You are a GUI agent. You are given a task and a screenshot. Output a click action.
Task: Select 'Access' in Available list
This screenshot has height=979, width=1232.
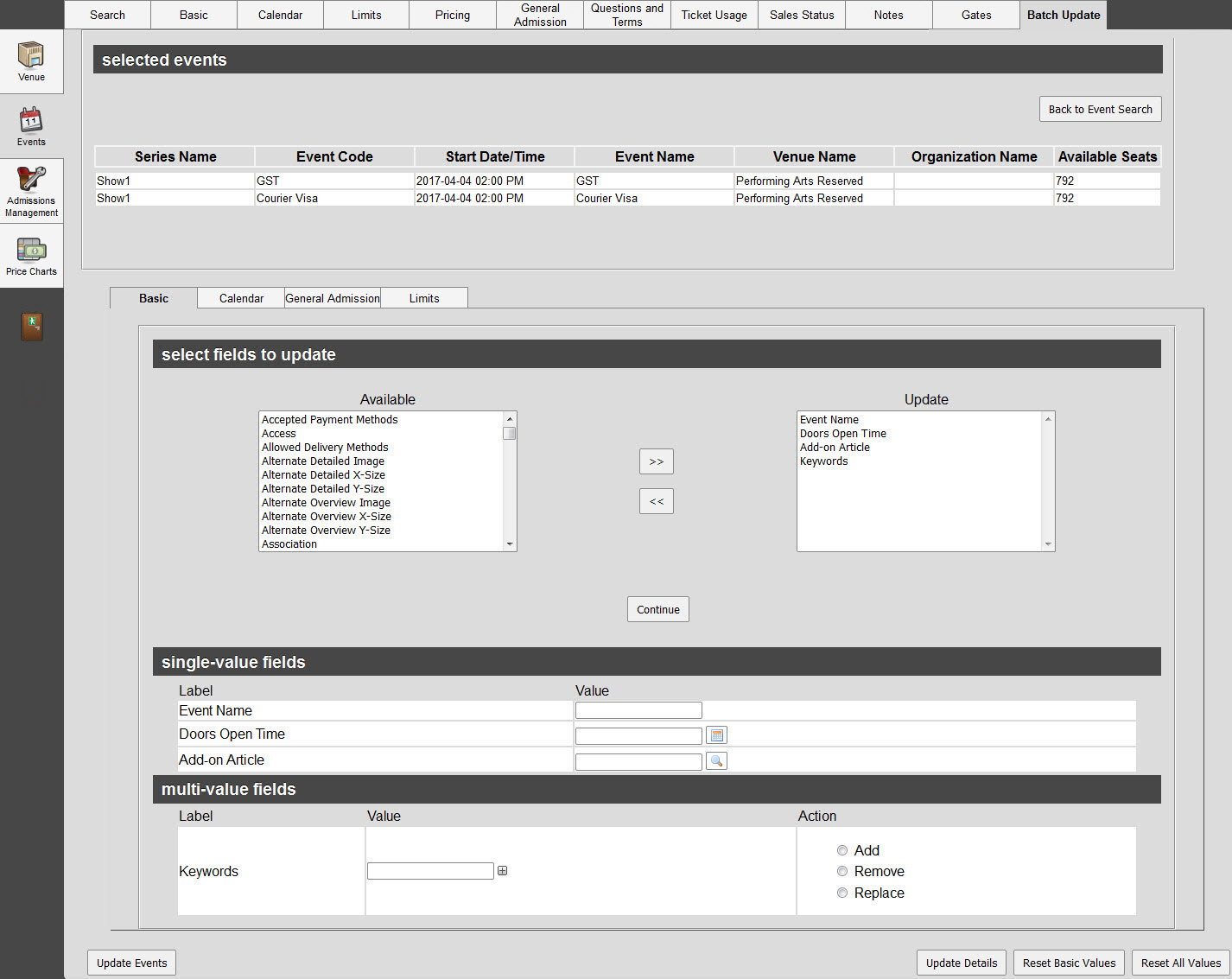279,434
